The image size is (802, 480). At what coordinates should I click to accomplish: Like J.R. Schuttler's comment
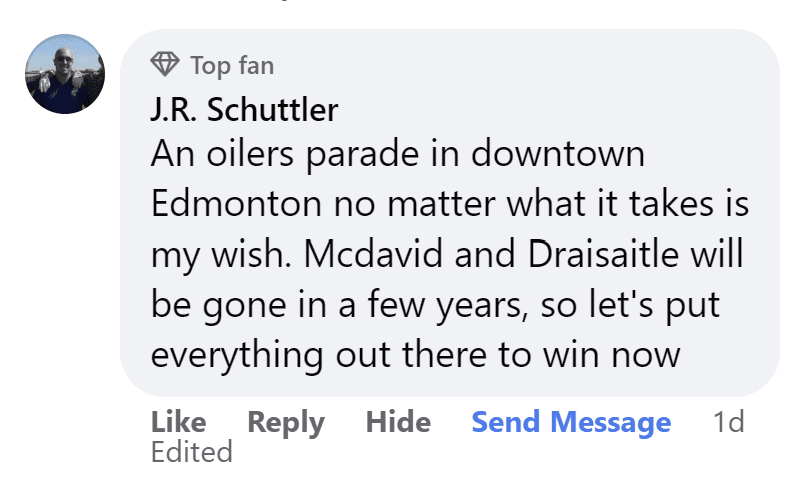pos(179,423)
